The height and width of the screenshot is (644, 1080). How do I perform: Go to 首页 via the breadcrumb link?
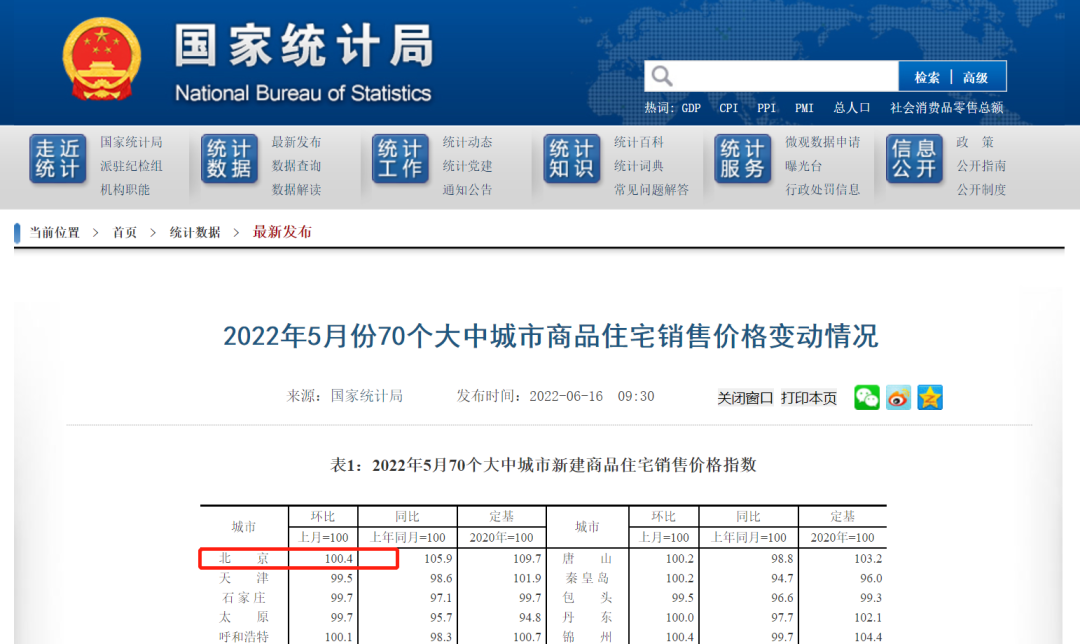click(124, 230)
